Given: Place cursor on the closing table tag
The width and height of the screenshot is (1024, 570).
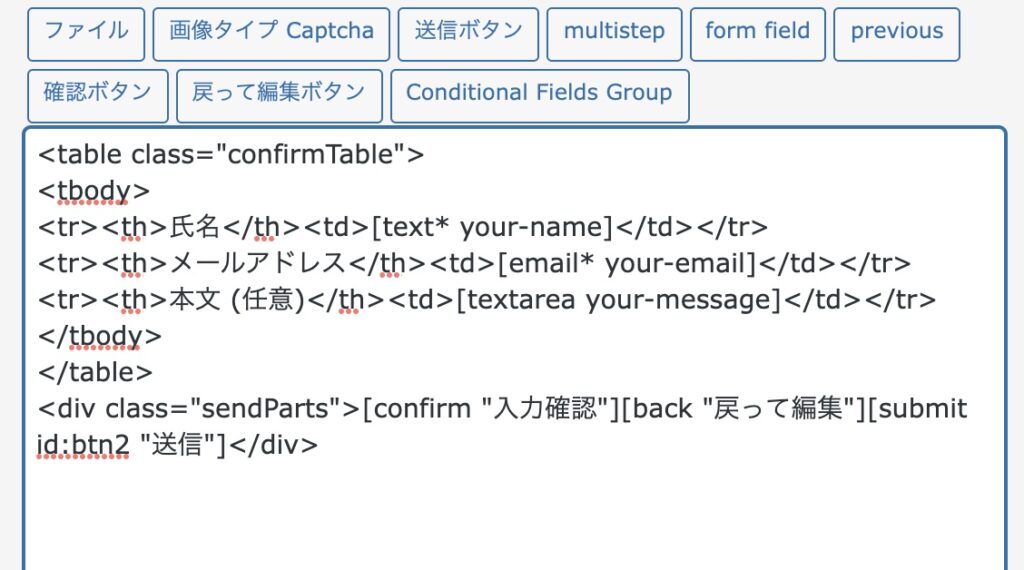Looking at the screenshot, I should 96,372.
